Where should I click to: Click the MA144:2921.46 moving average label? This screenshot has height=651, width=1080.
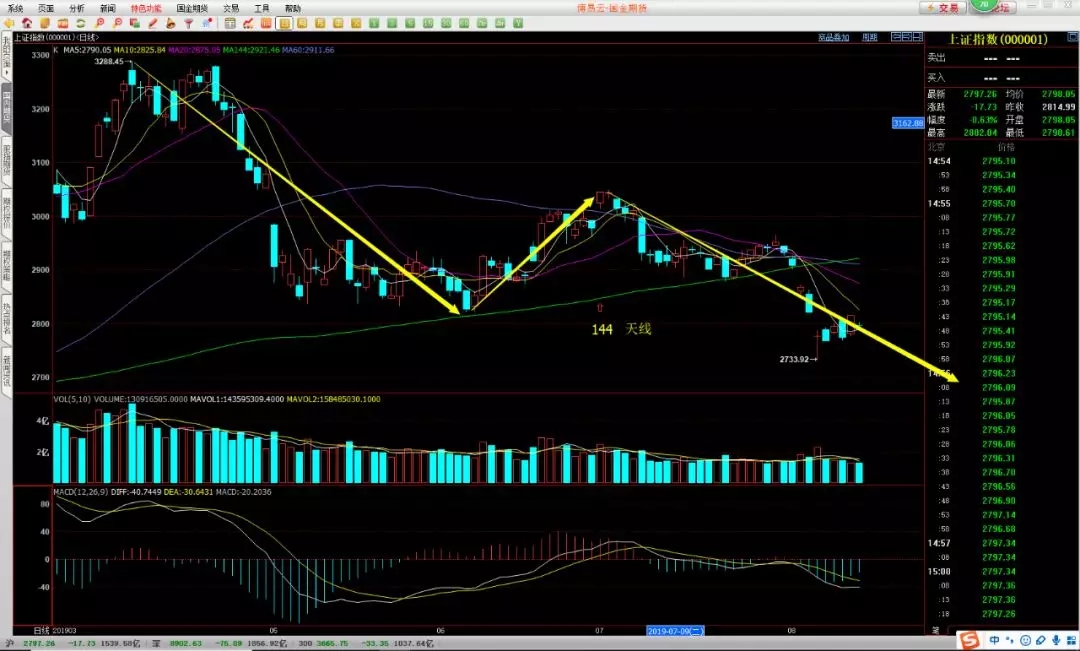[251, 50]
